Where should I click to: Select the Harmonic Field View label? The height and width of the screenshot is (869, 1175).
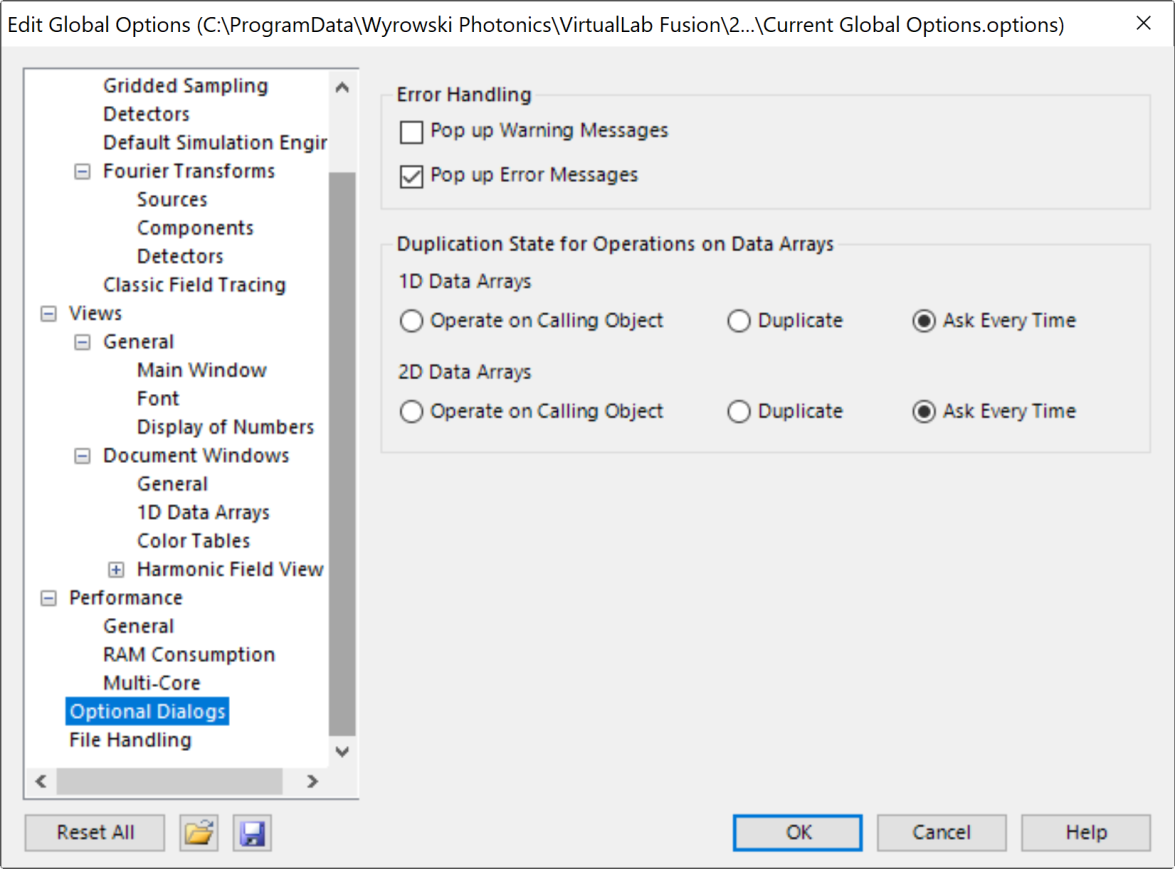tap(230, 569)
